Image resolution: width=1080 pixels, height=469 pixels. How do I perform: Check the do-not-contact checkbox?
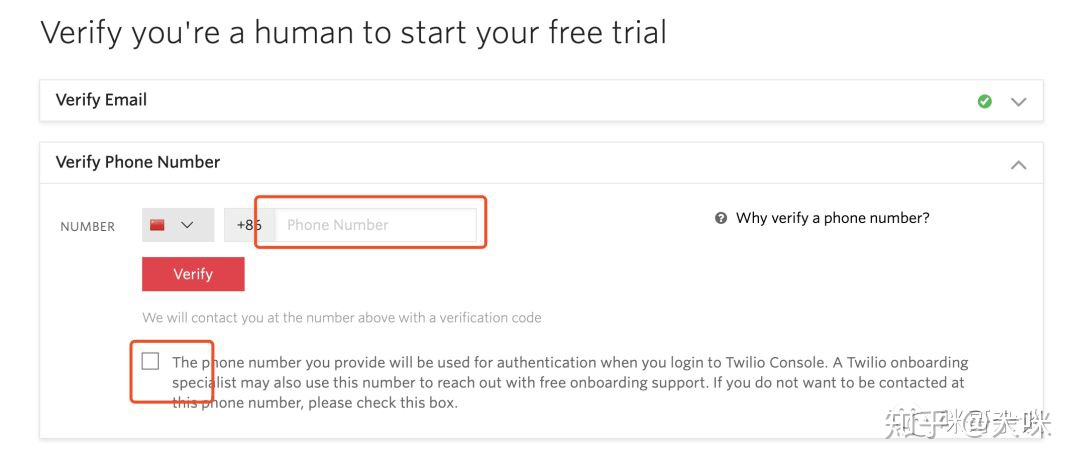pos(150,361)
